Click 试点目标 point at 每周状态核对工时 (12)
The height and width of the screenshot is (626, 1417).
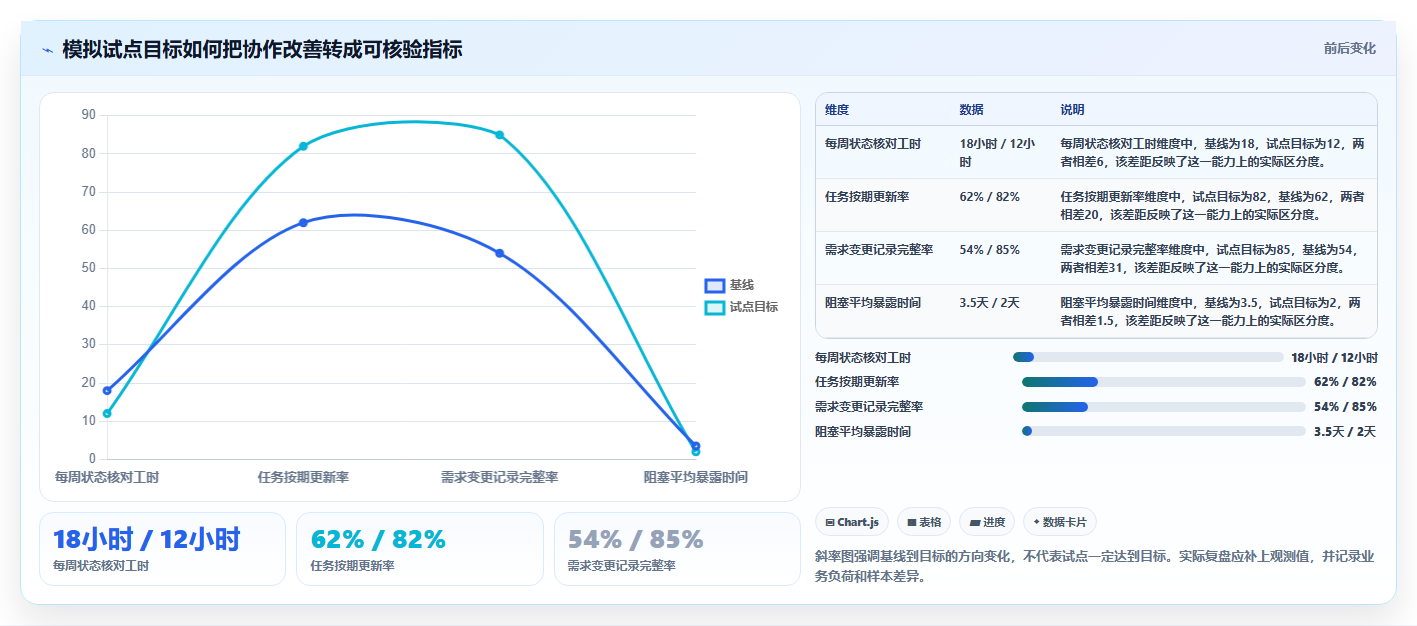click(x=107, y=413)
